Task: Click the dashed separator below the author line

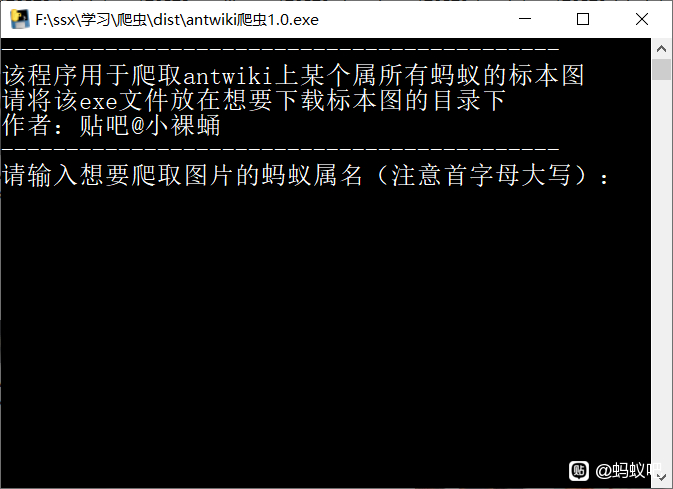Action: pyautogui.click(x=280, y=149)
